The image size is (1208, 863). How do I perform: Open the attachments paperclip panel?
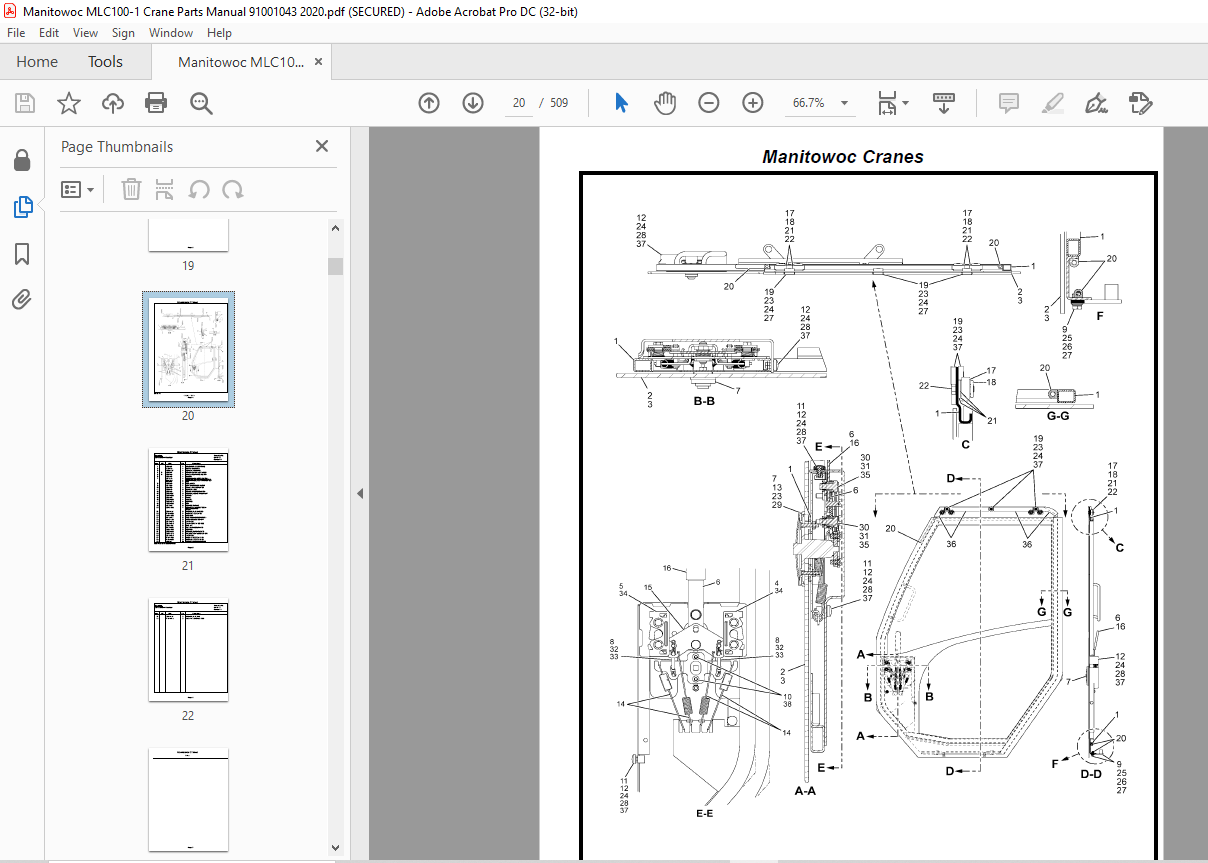click(x=22, y=299)
